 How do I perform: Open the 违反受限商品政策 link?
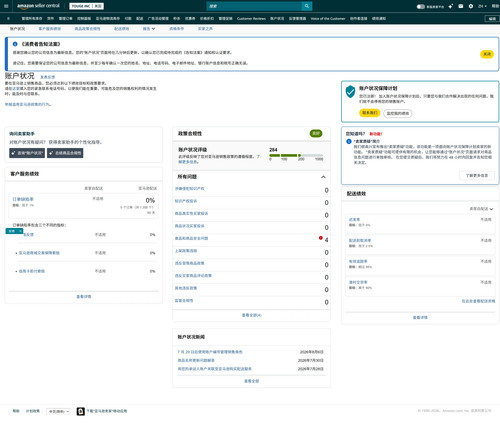pyautogui.click(x=190, y=263)
